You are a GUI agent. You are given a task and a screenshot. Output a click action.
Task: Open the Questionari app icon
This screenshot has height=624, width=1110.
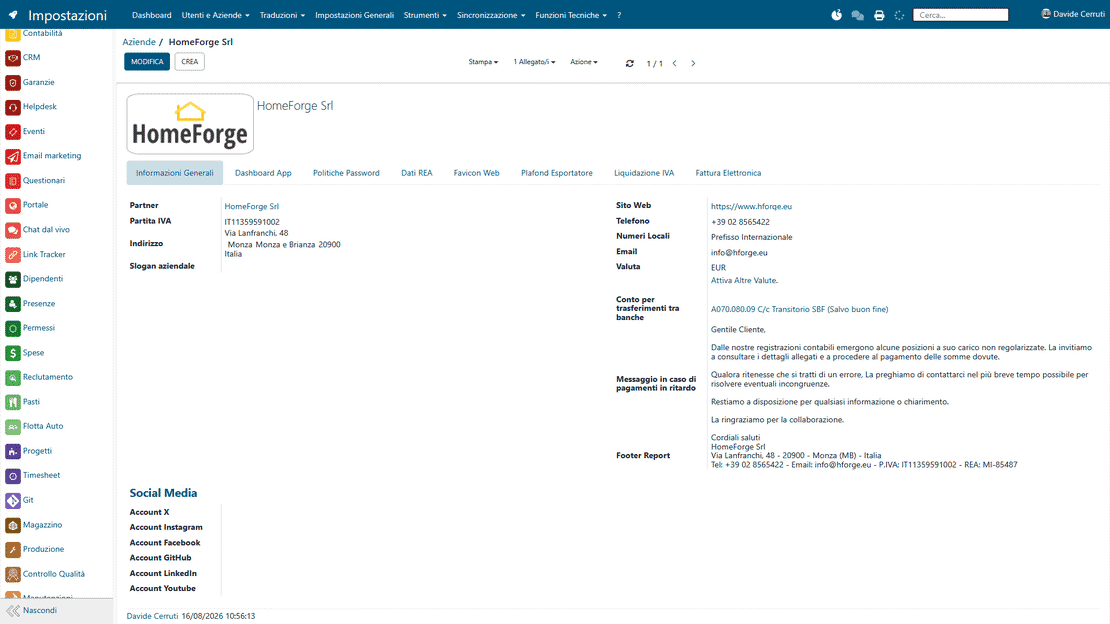click(13, 181)
